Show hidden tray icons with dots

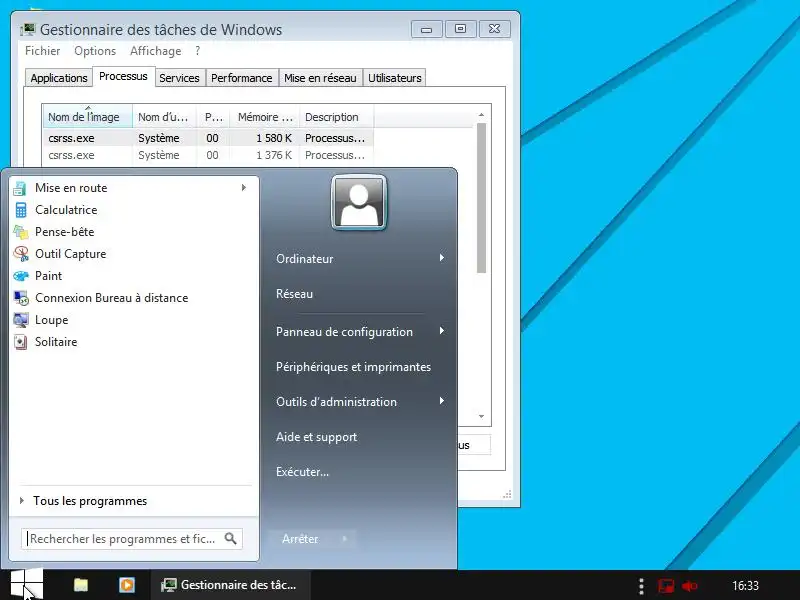641,586
